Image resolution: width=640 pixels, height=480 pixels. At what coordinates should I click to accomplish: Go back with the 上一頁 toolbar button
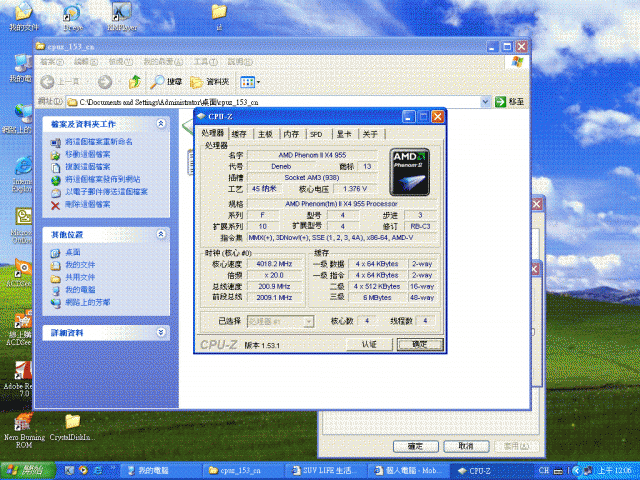(60, 82)
